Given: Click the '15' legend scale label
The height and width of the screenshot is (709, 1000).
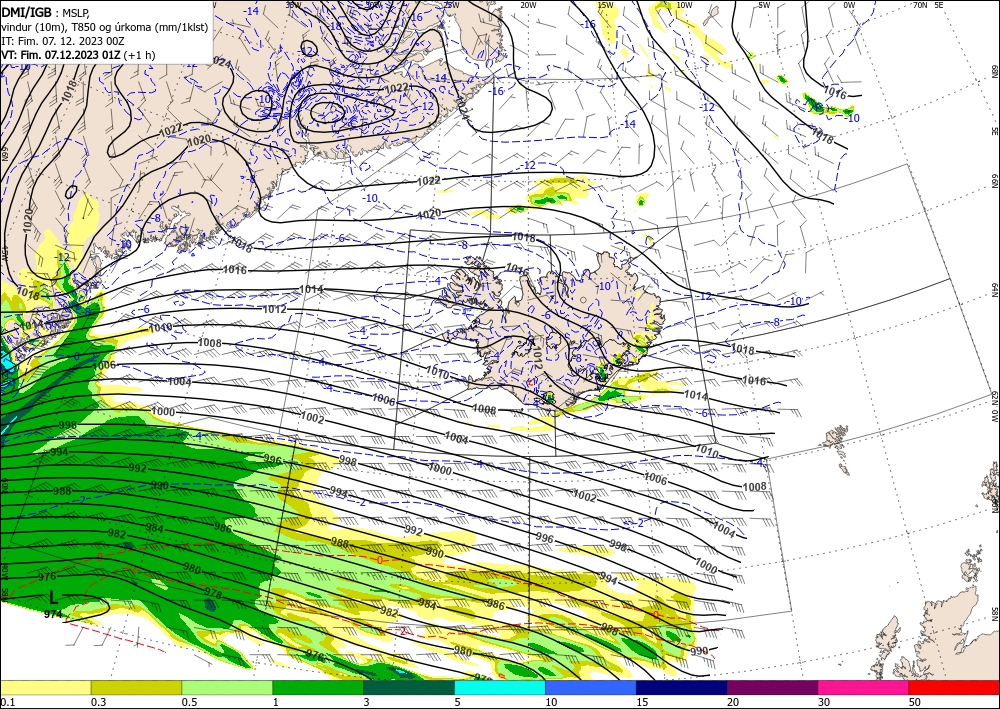Looking at the screenshot, I should tap(642, 702).
